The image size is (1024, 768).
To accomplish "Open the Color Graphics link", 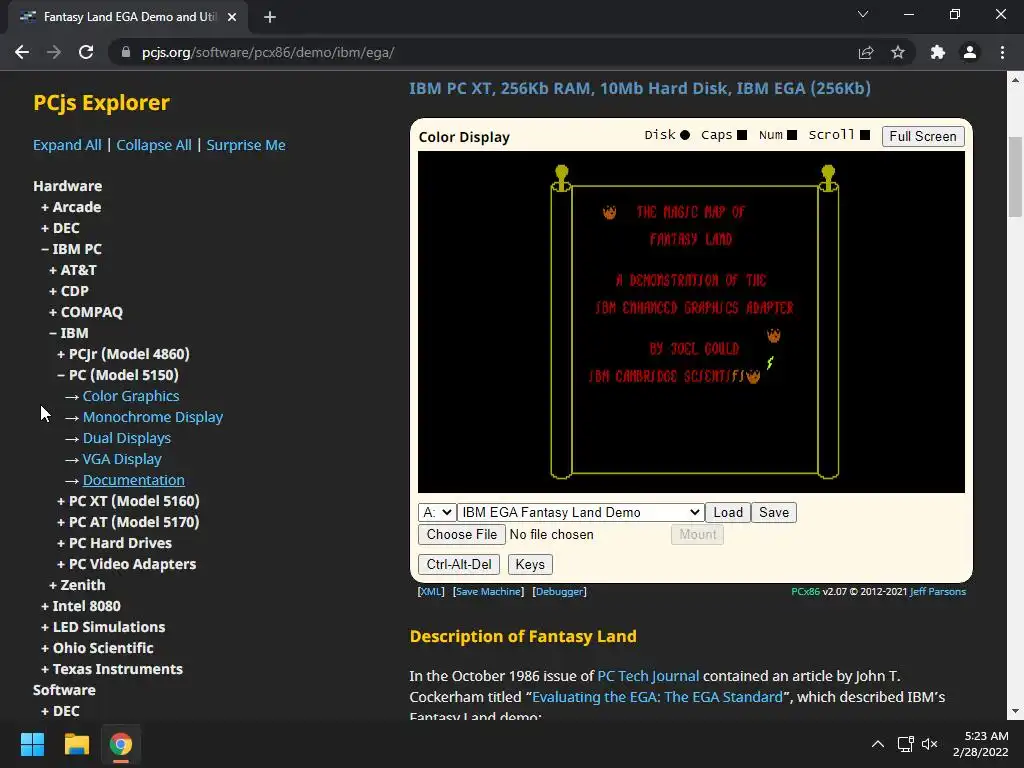I will coord(131,396).
